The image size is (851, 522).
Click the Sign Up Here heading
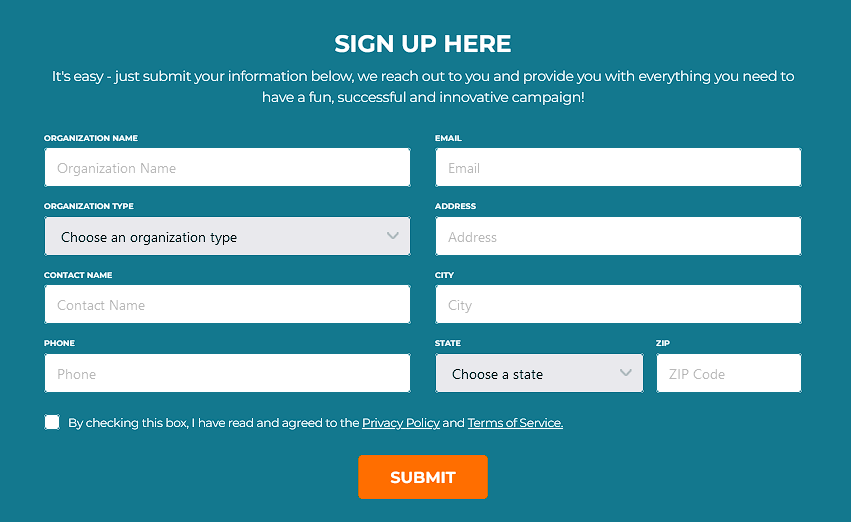pos(423,44)
